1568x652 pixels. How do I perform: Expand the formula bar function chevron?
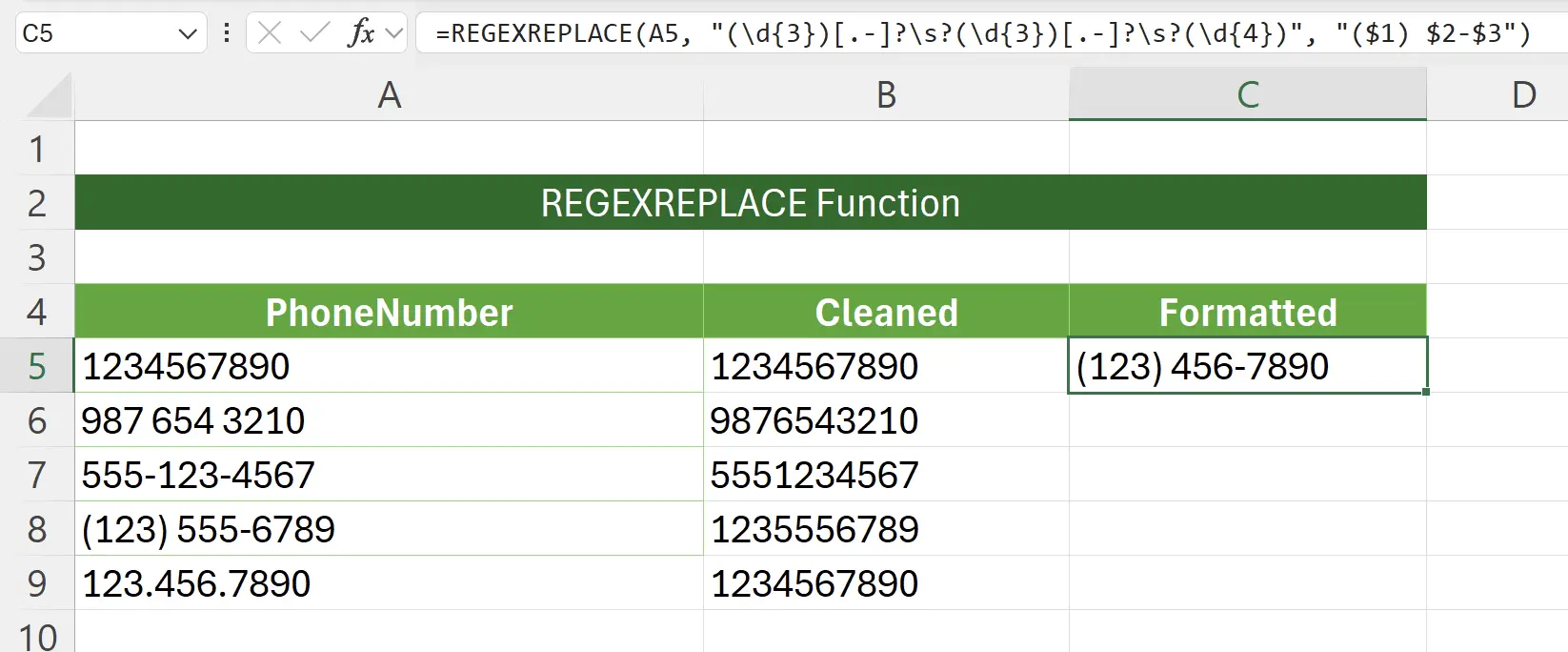point(393,34)
